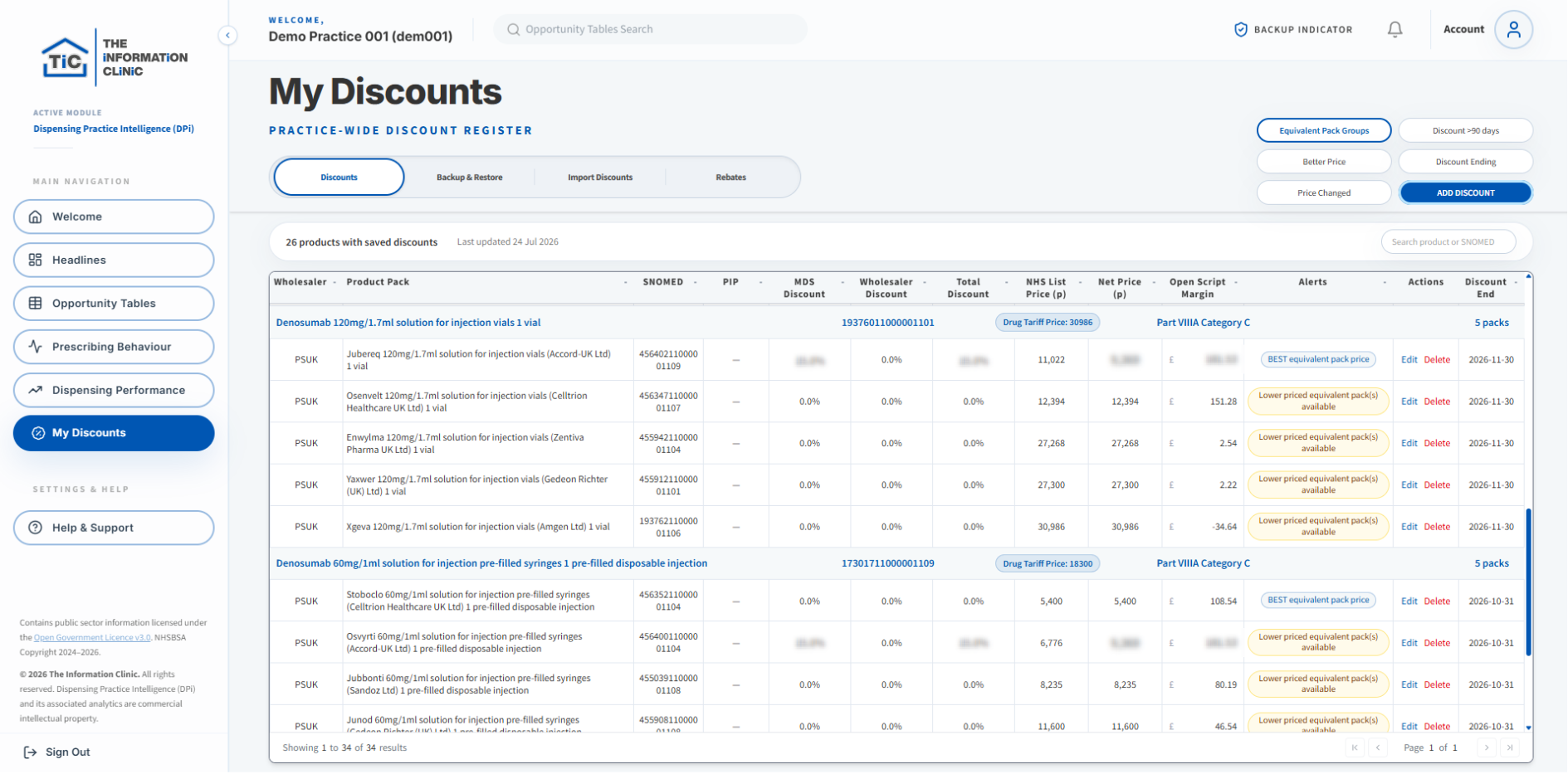
Task: Click the Product Pack column header
Action: pyautogui.click(x=378, y=282)
